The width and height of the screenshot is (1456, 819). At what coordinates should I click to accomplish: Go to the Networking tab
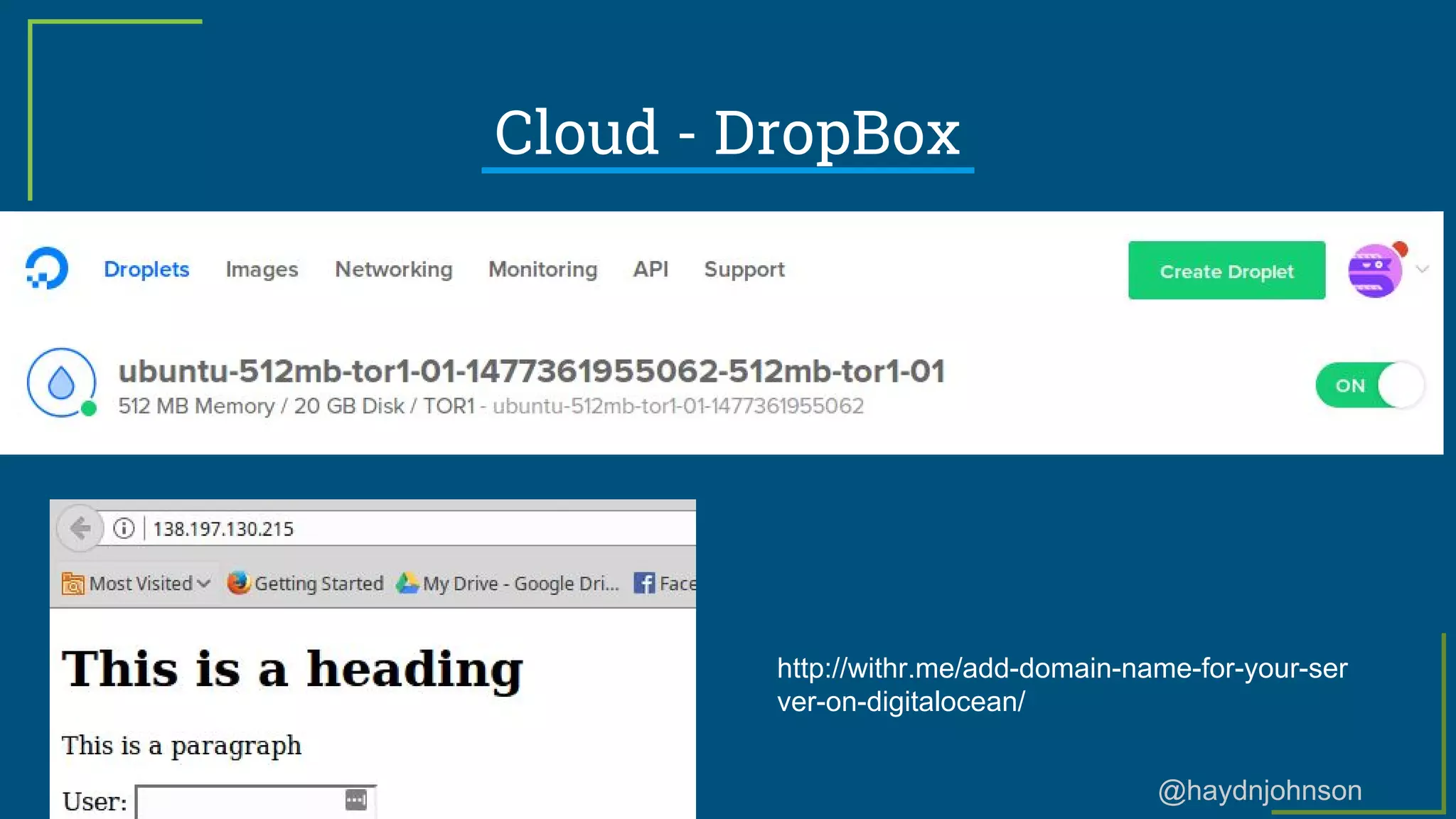(394, 269)
